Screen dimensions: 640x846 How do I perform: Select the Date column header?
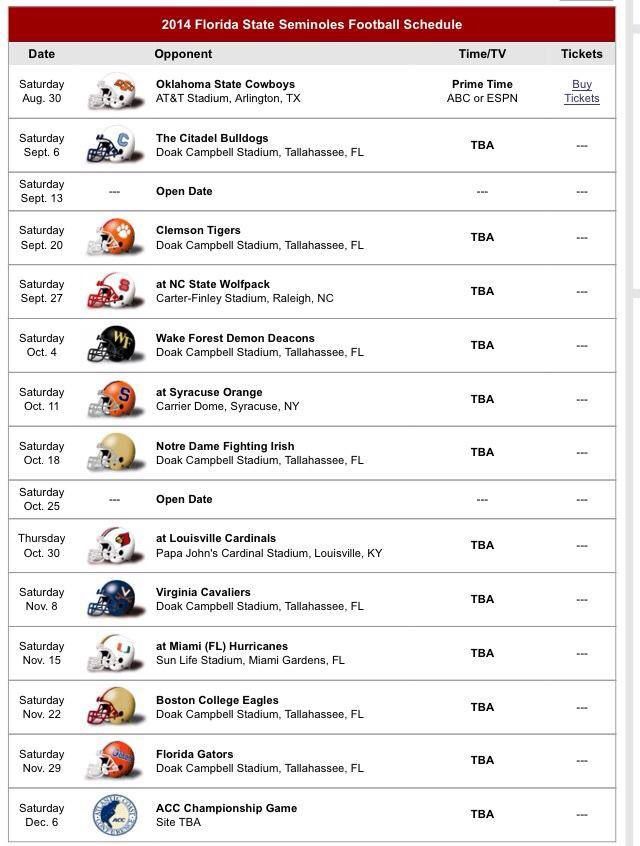click(x=42, y=54)
